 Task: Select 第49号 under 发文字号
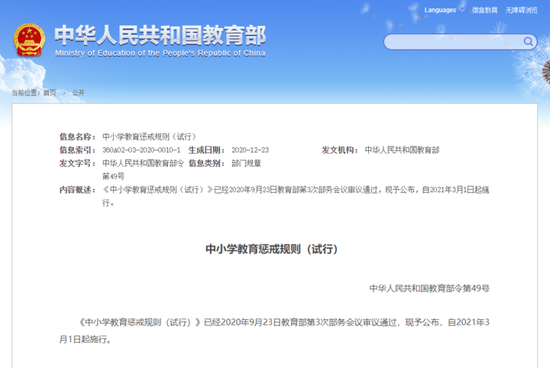click(x=113, y=176)
